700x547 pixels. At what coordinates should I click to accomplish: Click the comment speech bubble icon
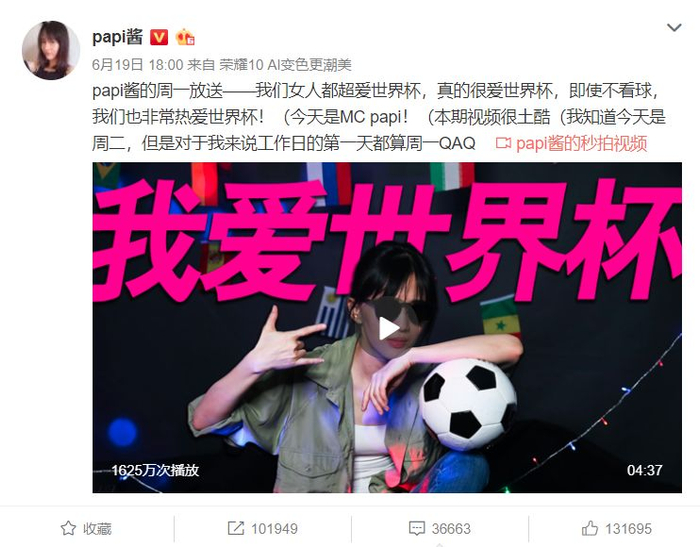(417, 528)
